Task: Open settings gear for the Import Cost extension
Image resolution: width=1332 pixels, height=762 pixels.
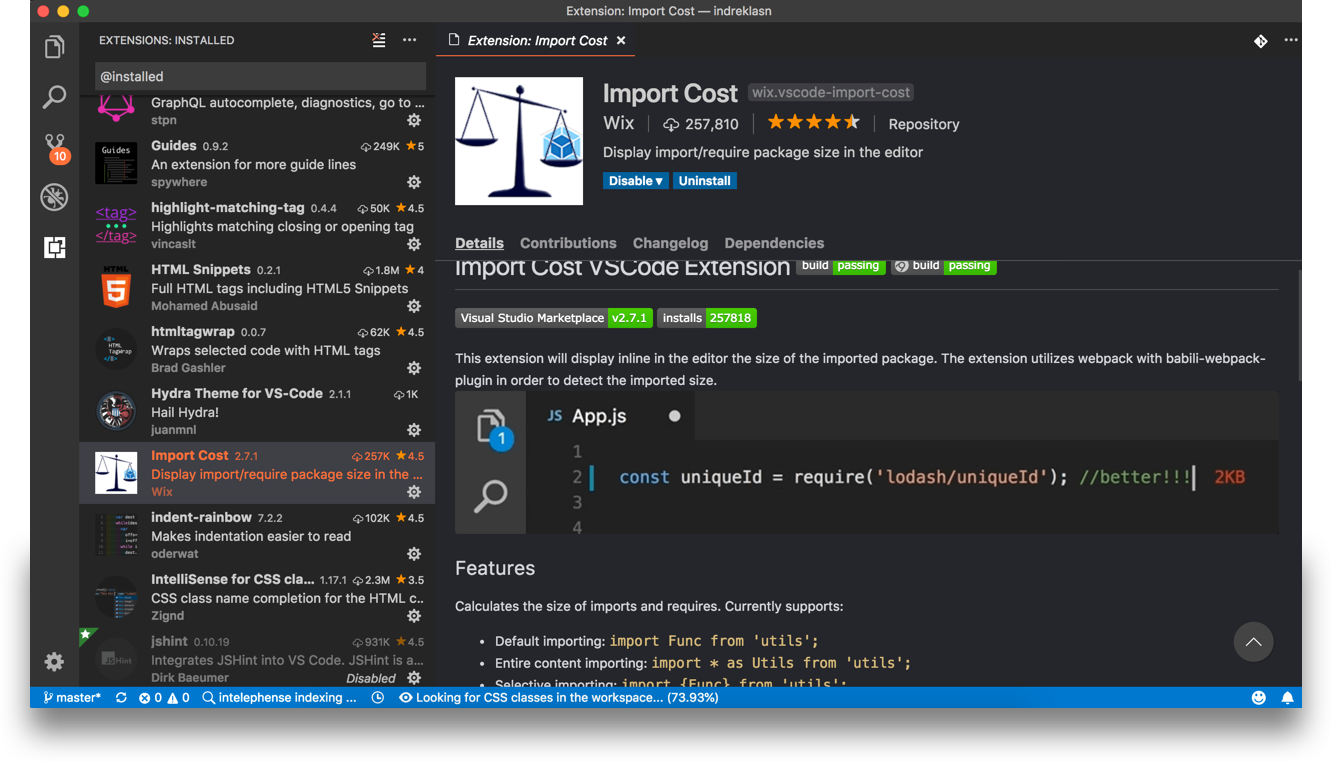Action: 414,492
